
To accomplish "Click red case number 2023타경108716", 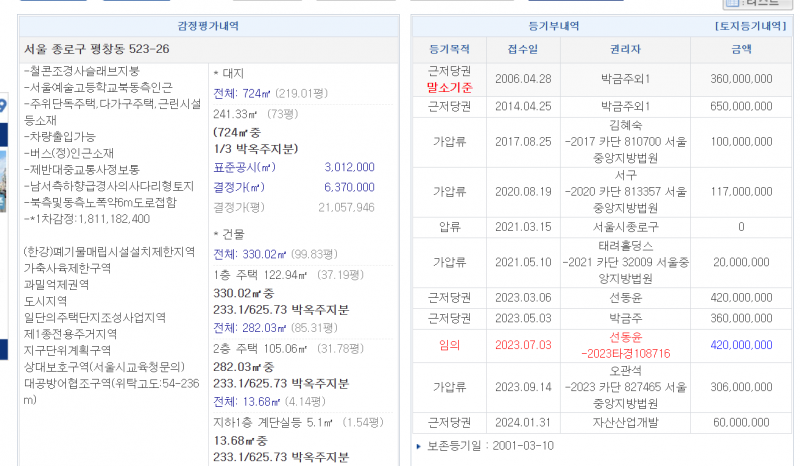I will [x=625, y=353].
